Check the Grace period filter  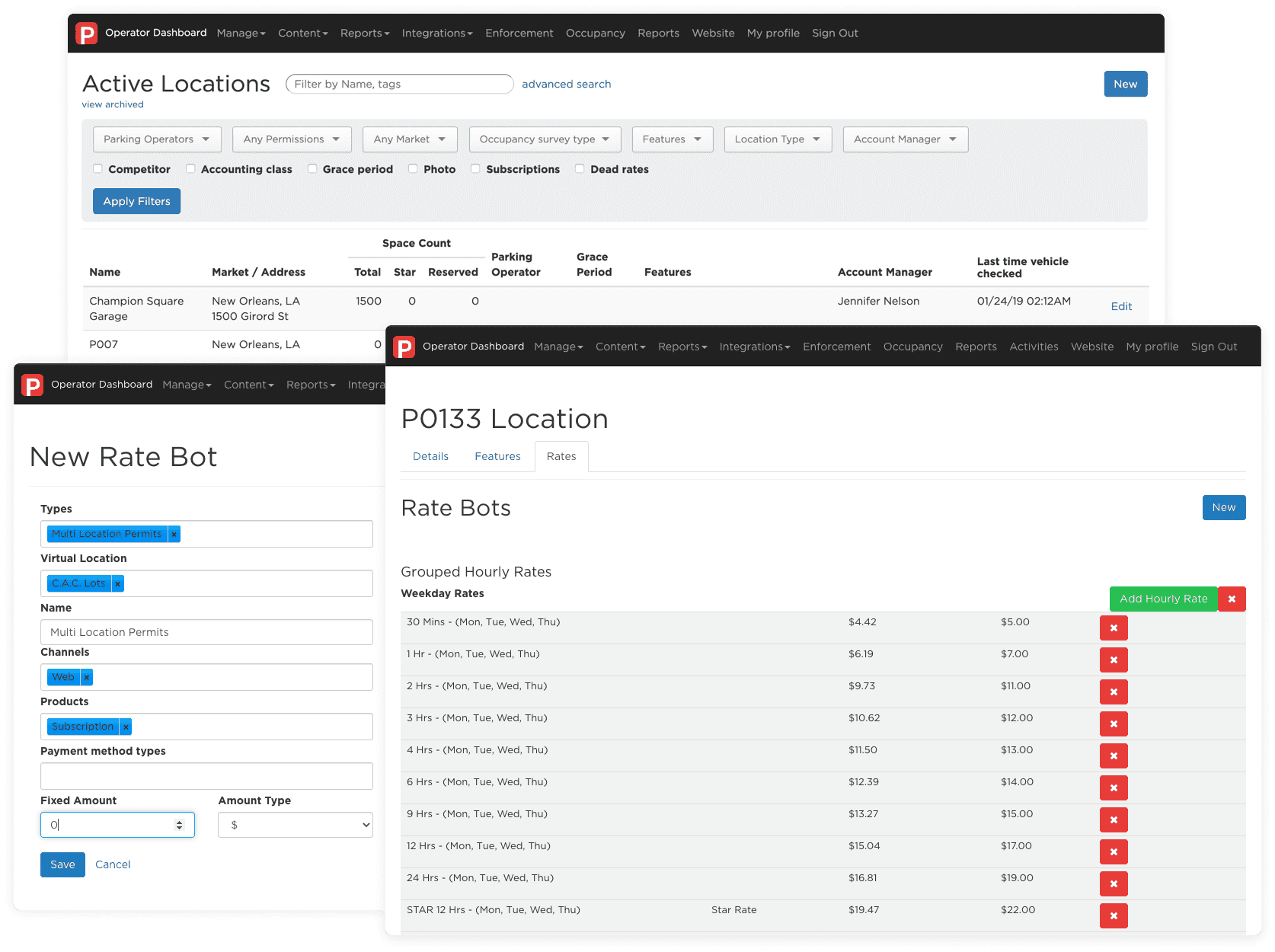click(x=312, y=168)
